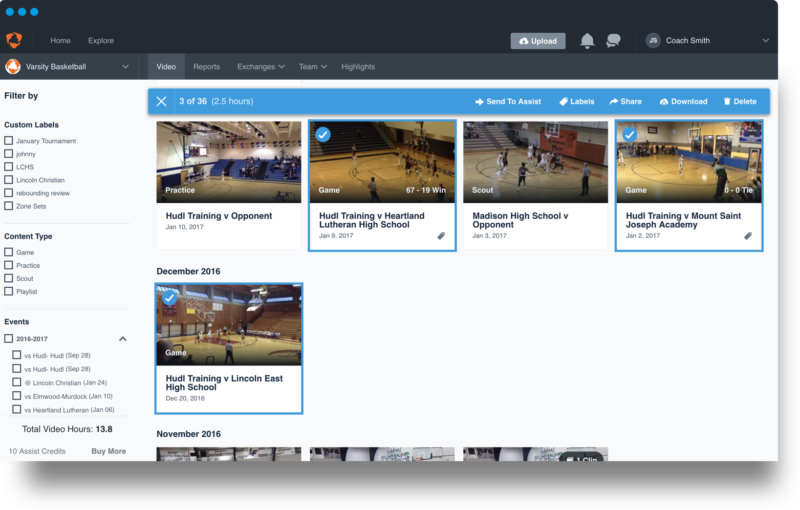Switch to Reports tab

206,67
